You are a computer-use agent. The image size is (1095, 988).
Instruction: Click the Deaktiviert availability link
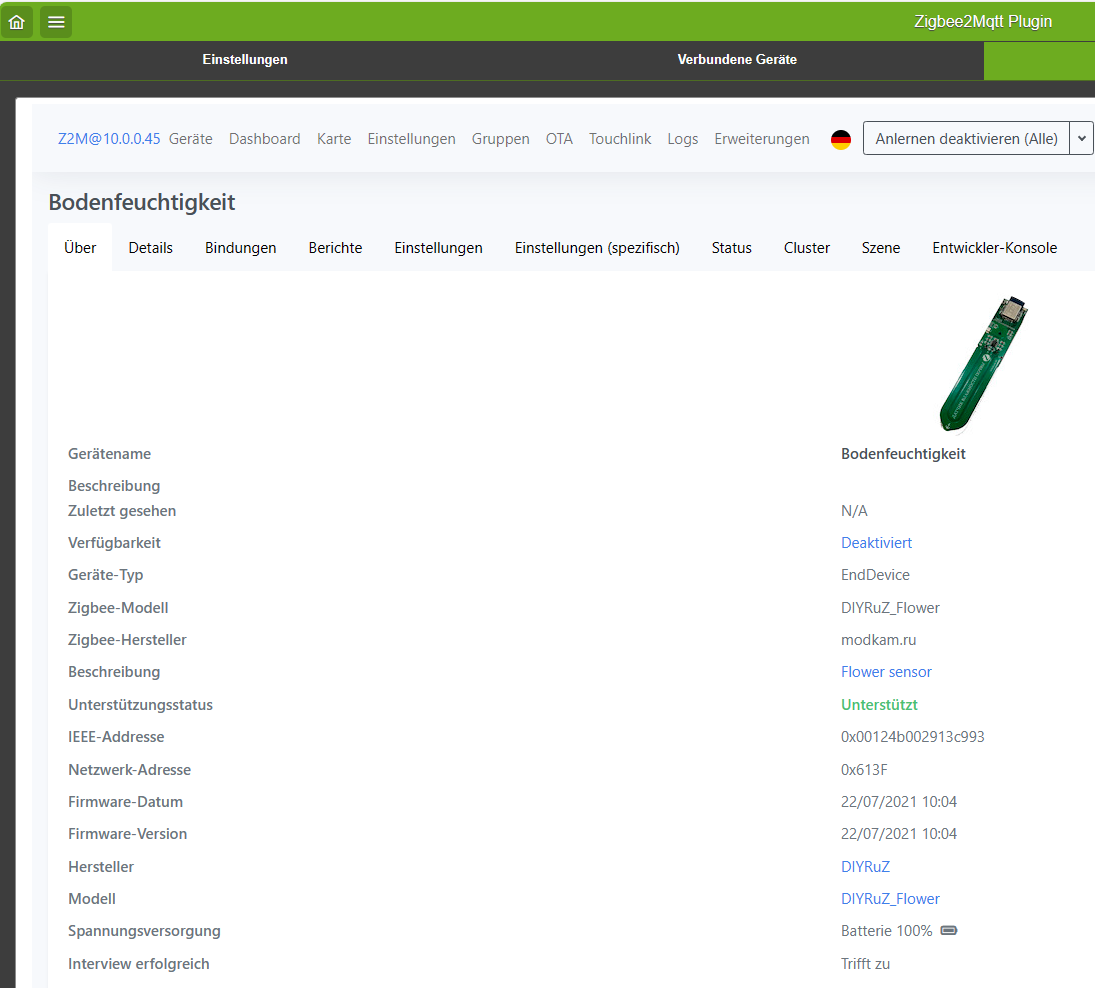(876, 543)
